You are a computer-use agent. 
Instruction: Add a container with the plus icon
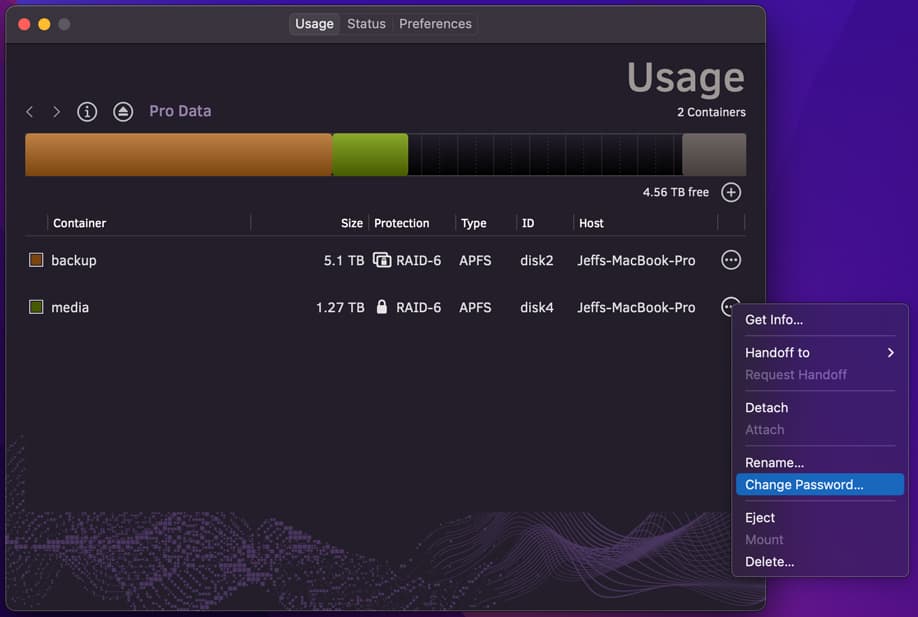(731, 192)
